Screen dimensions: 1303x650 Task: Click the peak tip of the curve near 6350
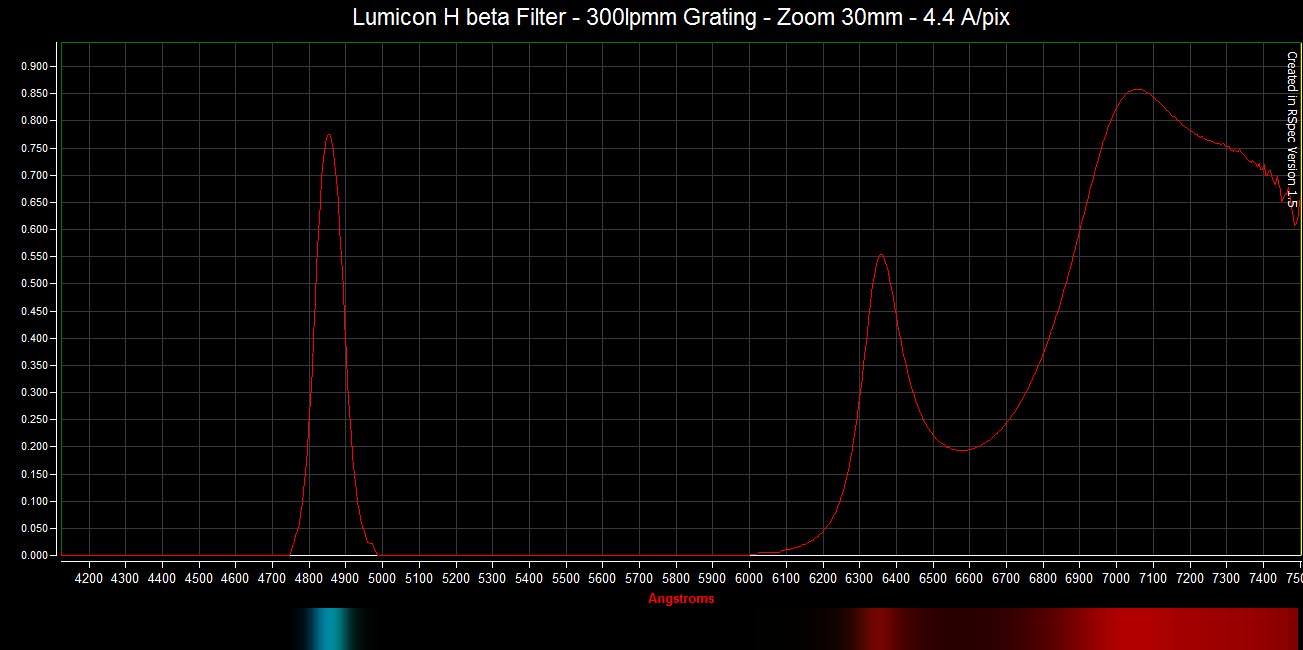coord(880,255)
